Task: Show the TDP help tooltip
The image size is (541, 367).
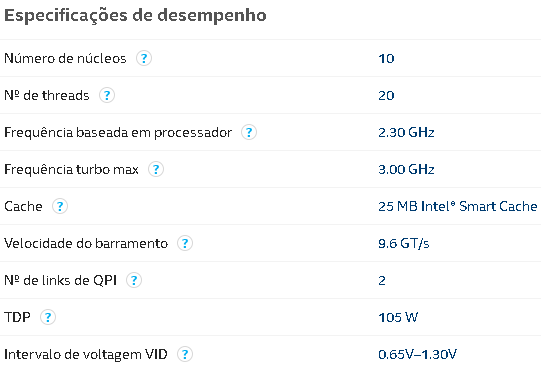Action: click(48, 317)
